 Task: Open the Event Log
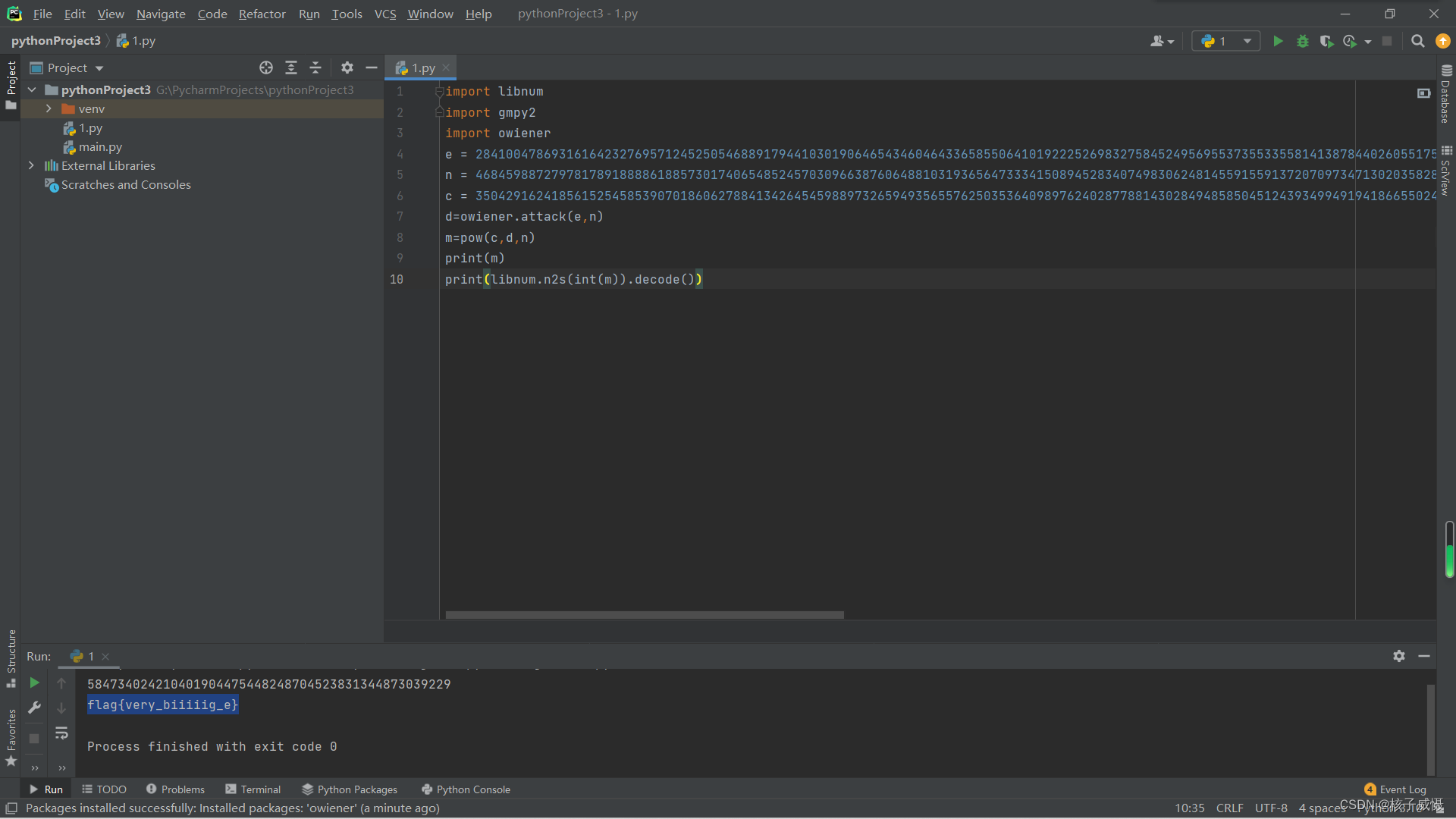pos(1395,789)
